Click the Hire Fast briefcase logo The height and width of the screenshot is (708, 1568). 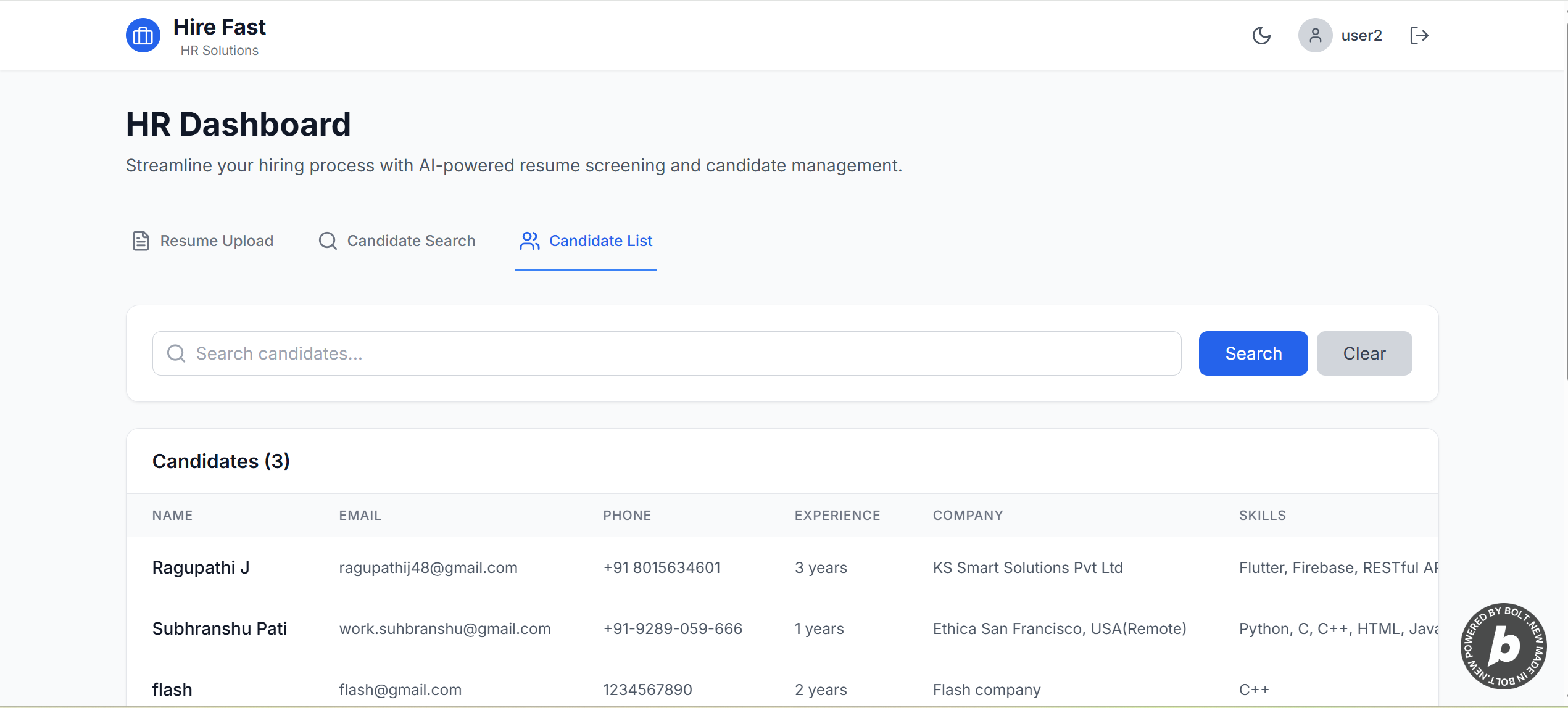[x=143, y=36]
